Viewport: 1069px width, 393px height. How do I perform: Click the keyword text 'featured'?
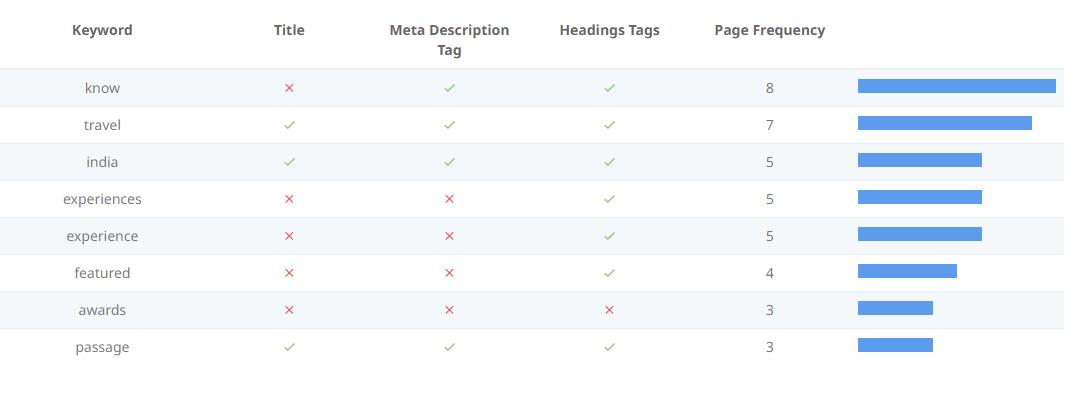(102, 273)
